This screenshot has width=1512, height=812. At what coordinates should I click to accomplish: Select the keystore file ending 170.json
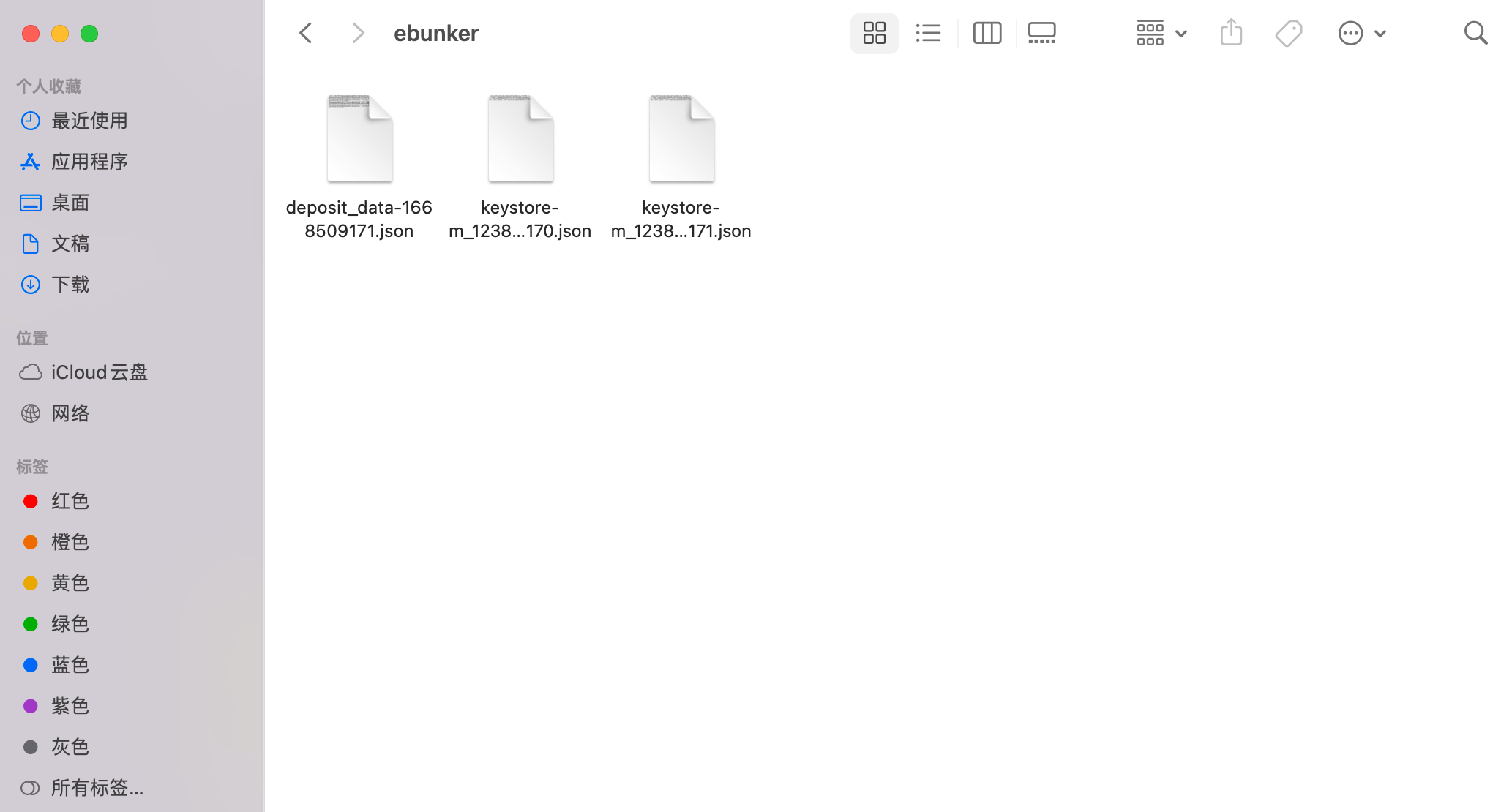pyautogui.click(x=520, y=138)
